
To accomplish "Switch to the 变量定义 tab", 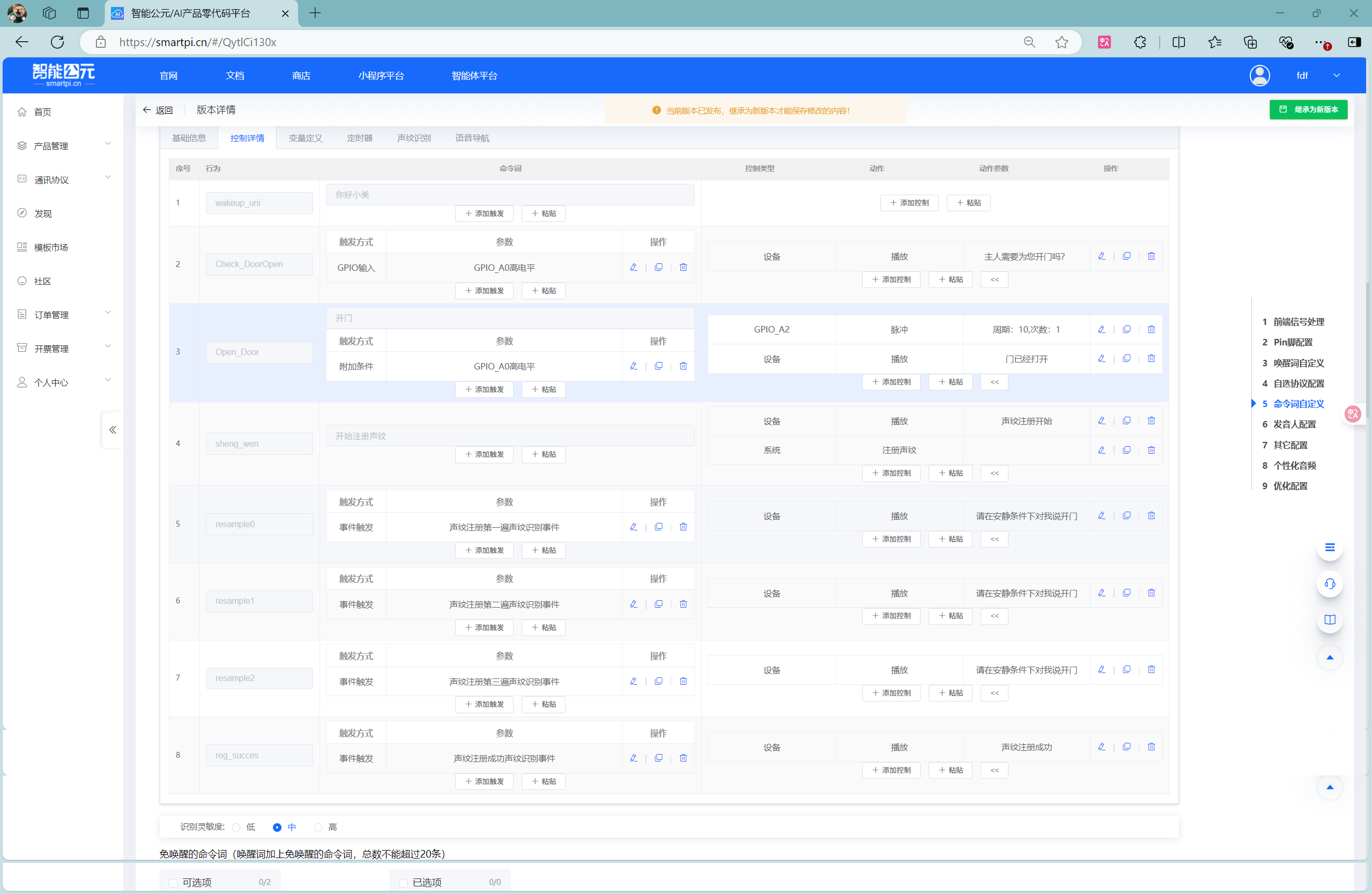I will (x=305, y=138).
